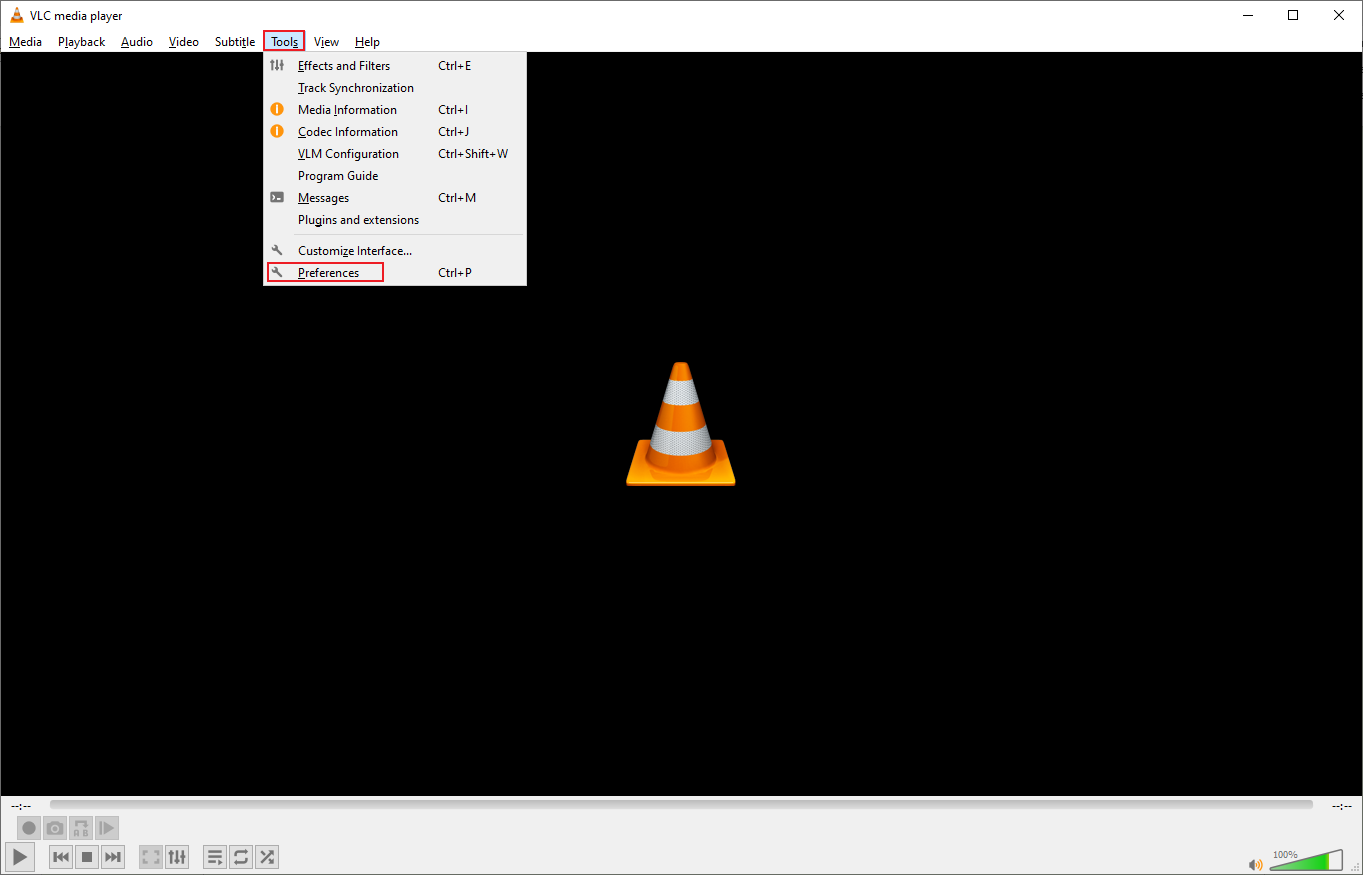The width and height of the screenshot is (1363, 875).
Task: Open Preferences from the Tools menu
Action: pos(327,272)
